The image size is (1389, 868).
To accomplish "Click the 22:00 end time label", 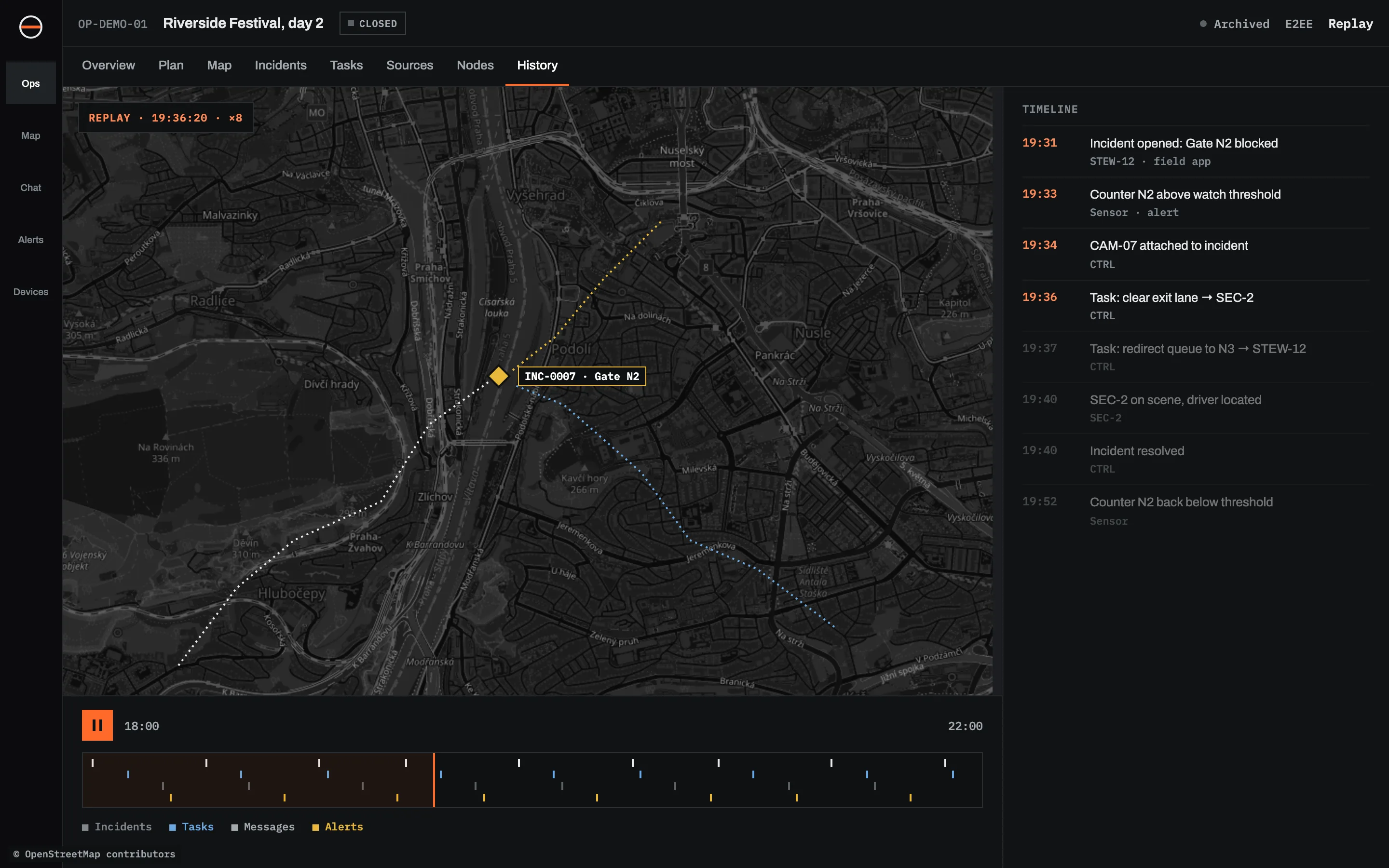I will 965,726.
